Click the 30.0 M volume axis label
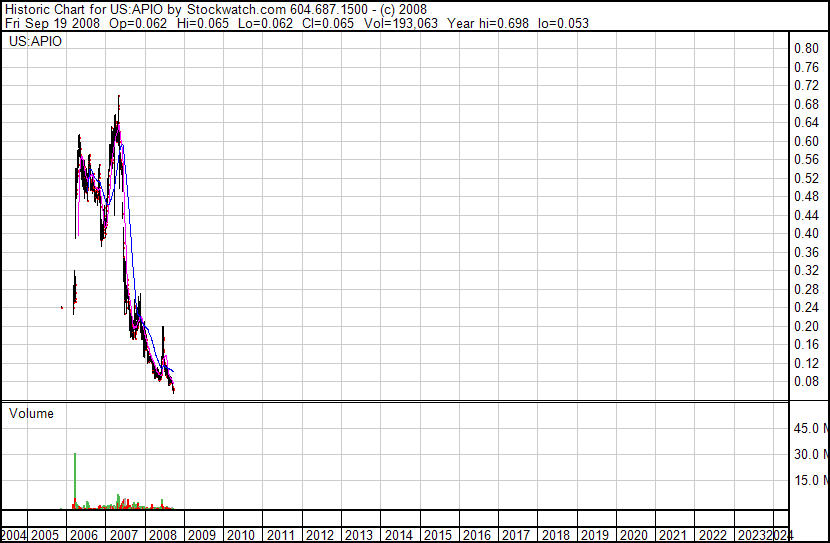The image size is (830, 543). [811, 454]
